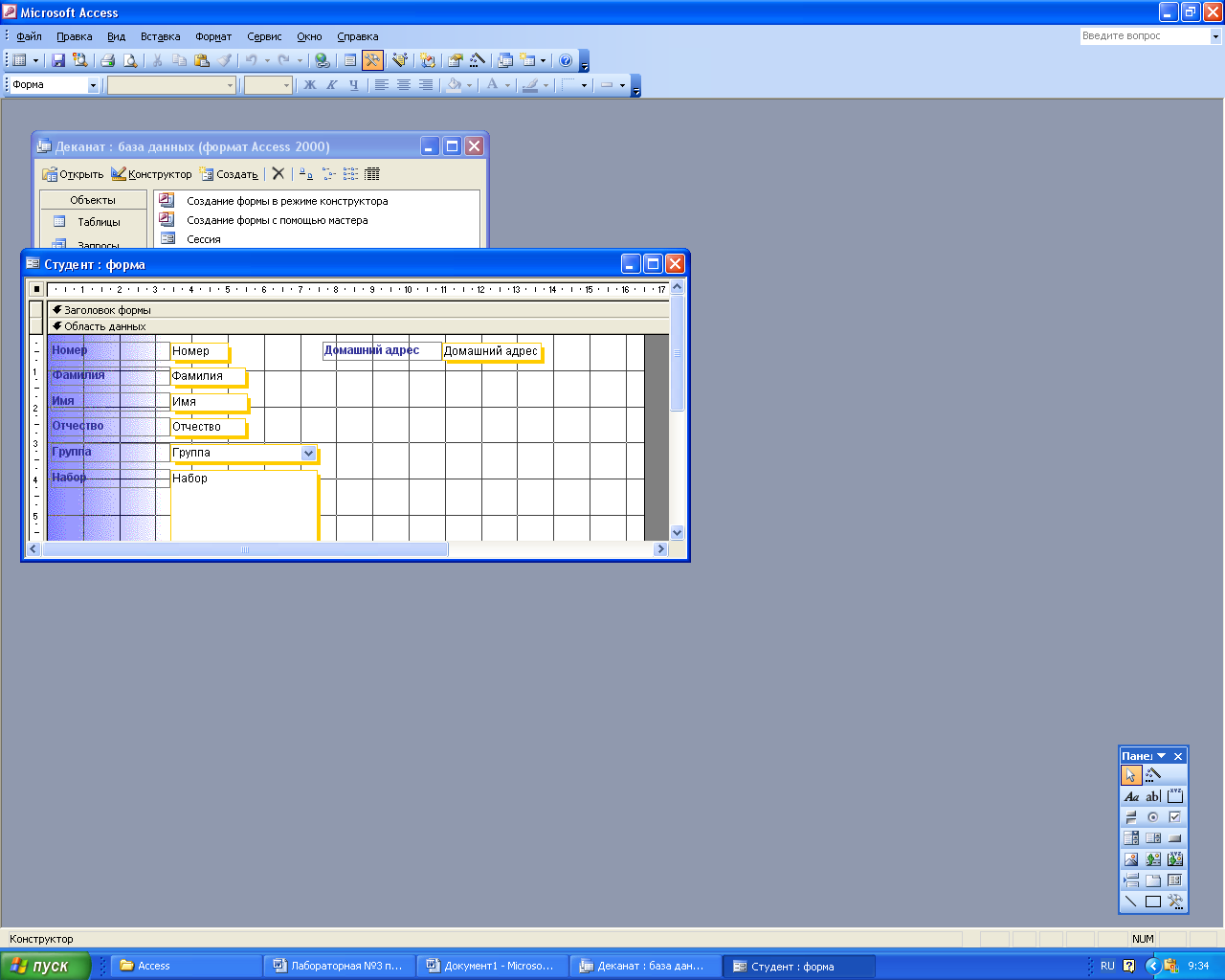Open the Вставка menu
Image resolution: width=1225 pixels, height=980 pixels.
160,36
